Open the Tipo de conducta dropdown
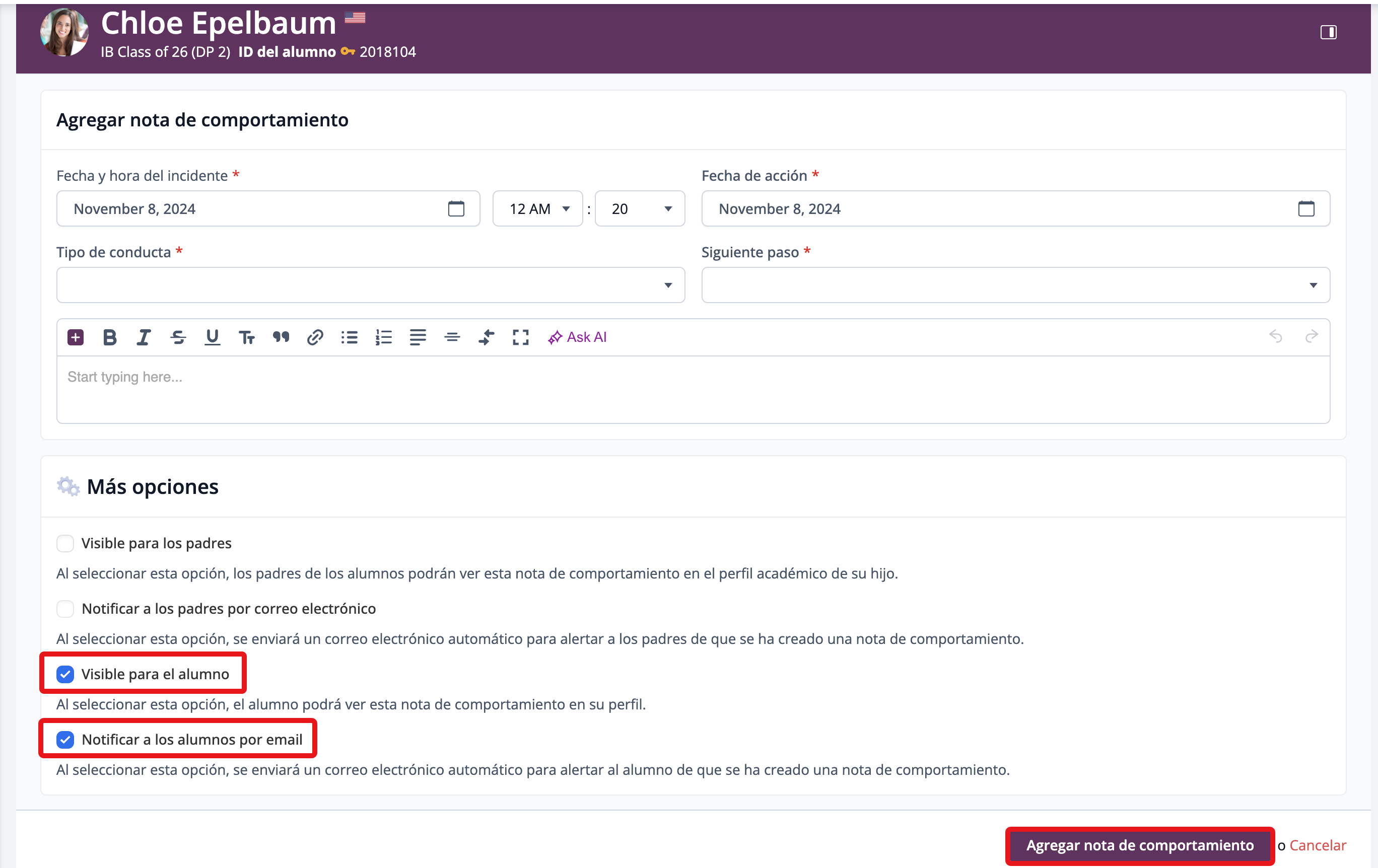1378x868 pixels. click(370, 285)
